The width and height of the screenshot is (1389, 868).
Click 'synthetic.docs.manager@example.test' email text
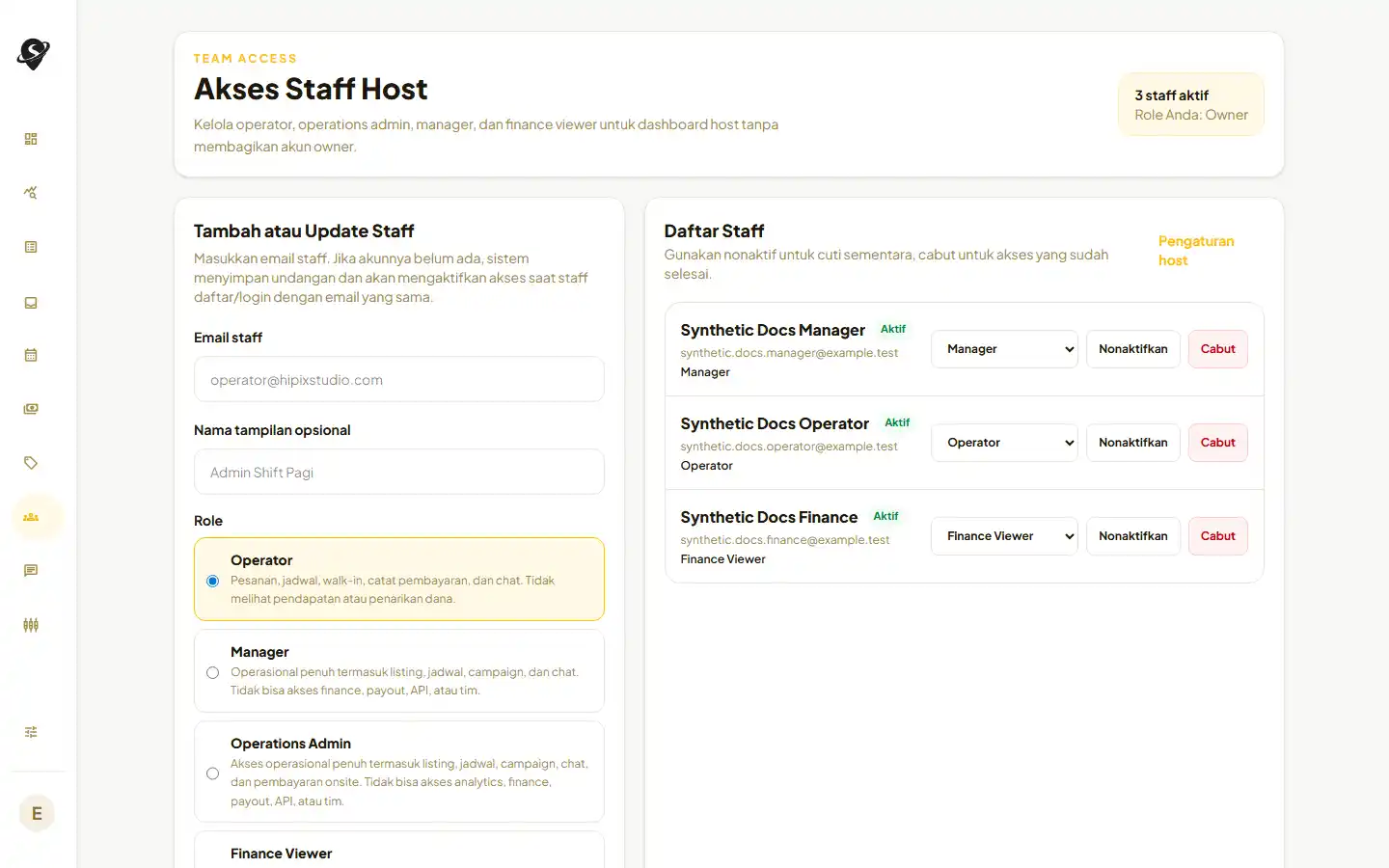(x=789, y=353)
